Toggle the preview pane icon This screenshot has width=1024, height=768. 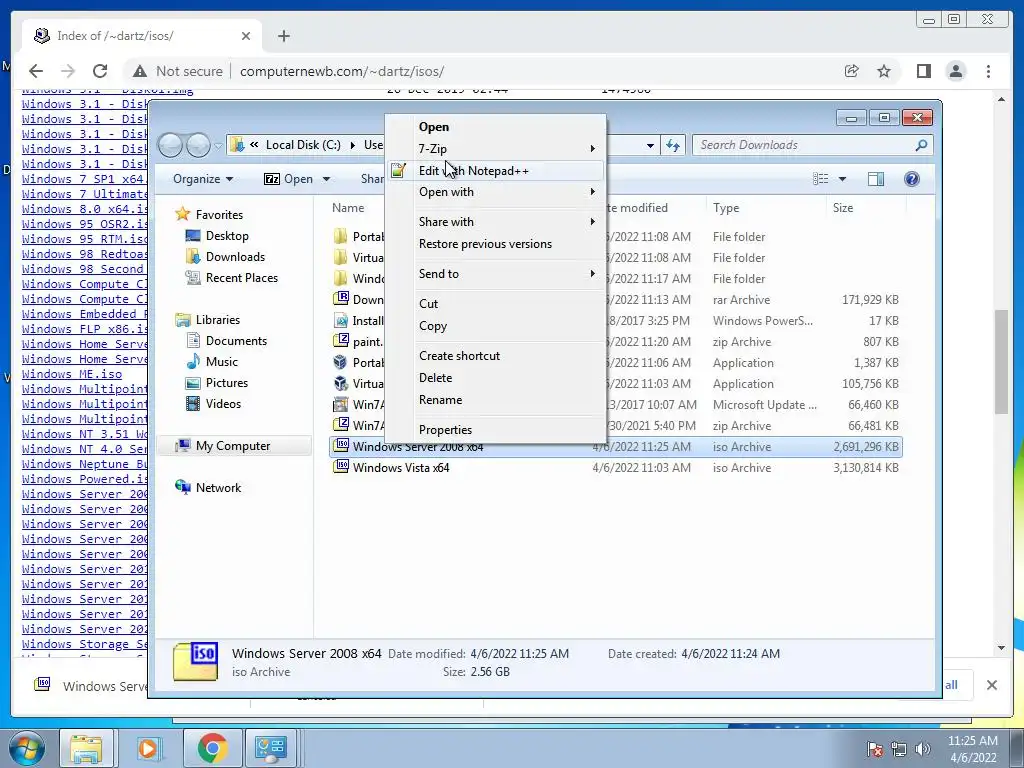pyautogui.click(x=876, y=179)
